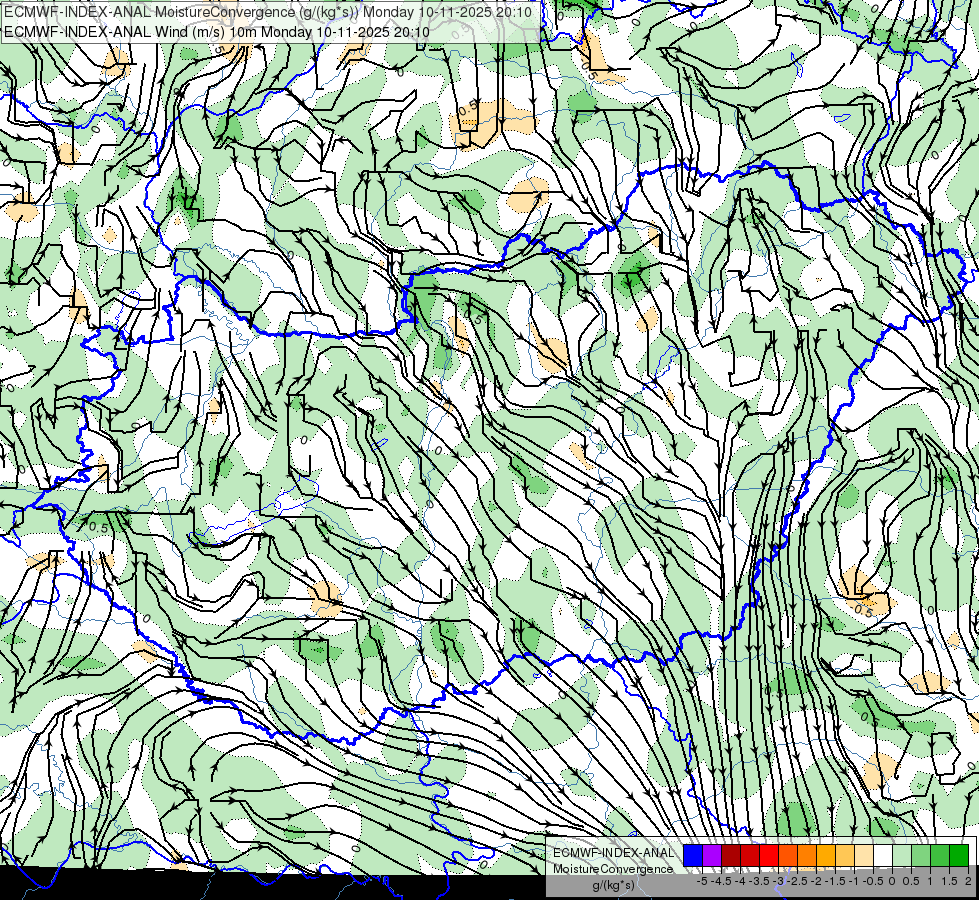
Task: Click the legend's MoistureConvergence label
Action: tap(613, 869)
